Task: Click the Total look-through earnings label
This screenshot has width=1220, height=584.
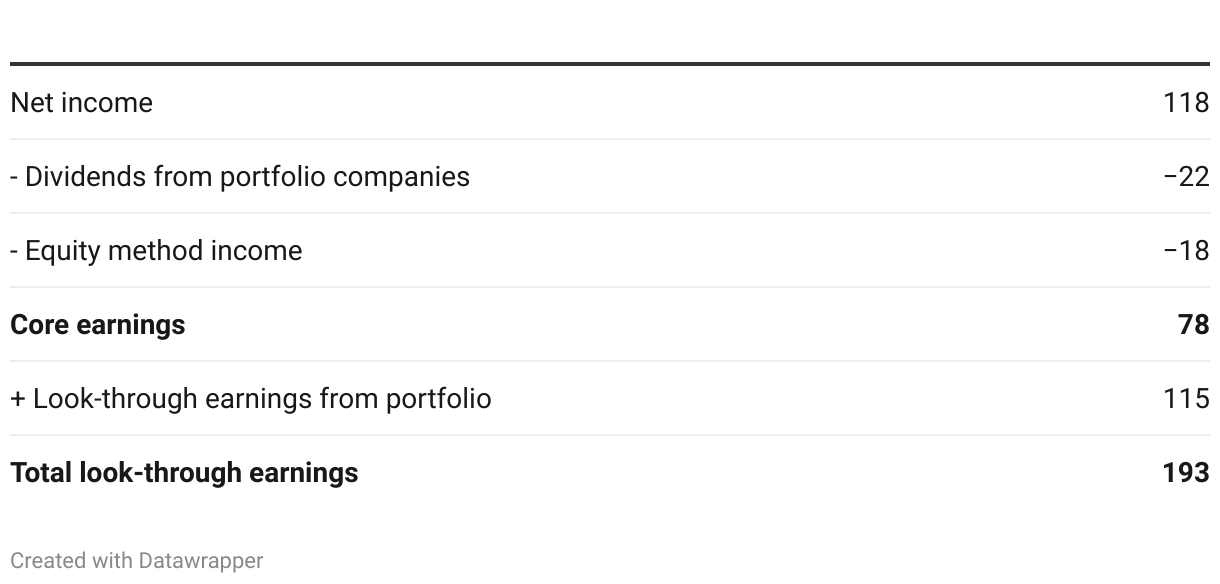Action: click(184, 473)
